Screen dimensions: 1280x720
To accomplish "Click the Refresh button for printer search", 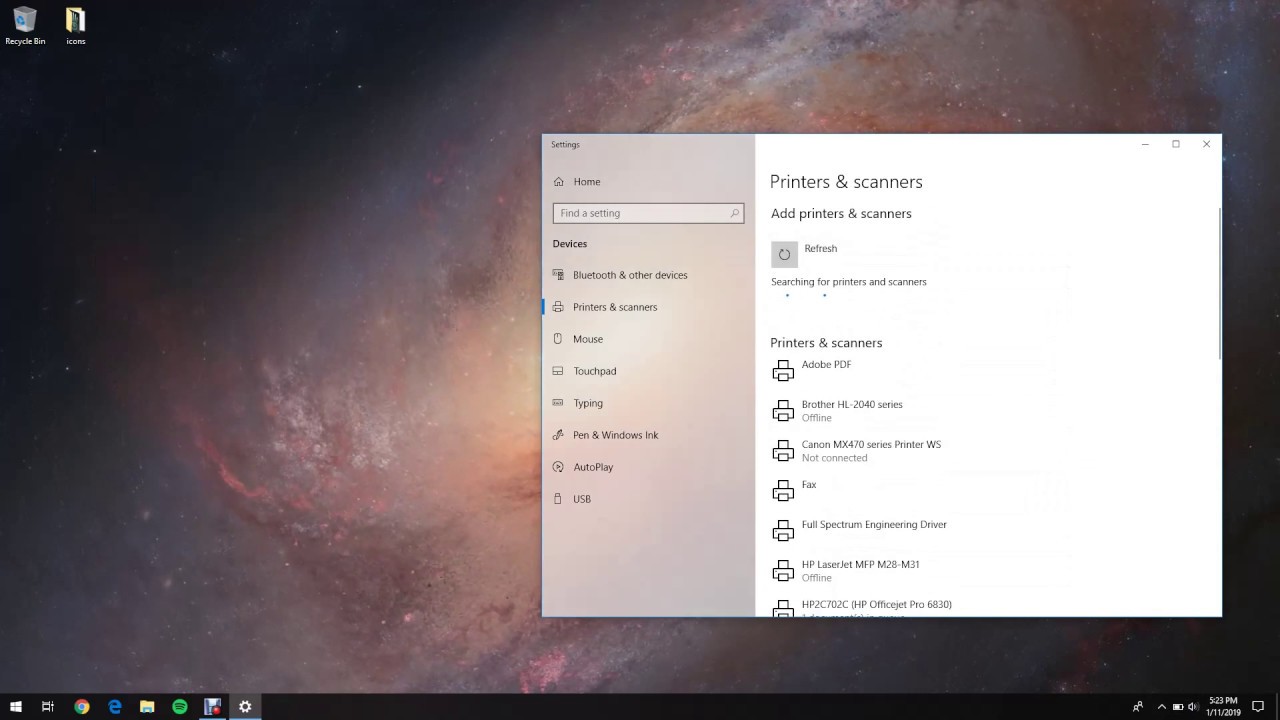I will 784,254.
